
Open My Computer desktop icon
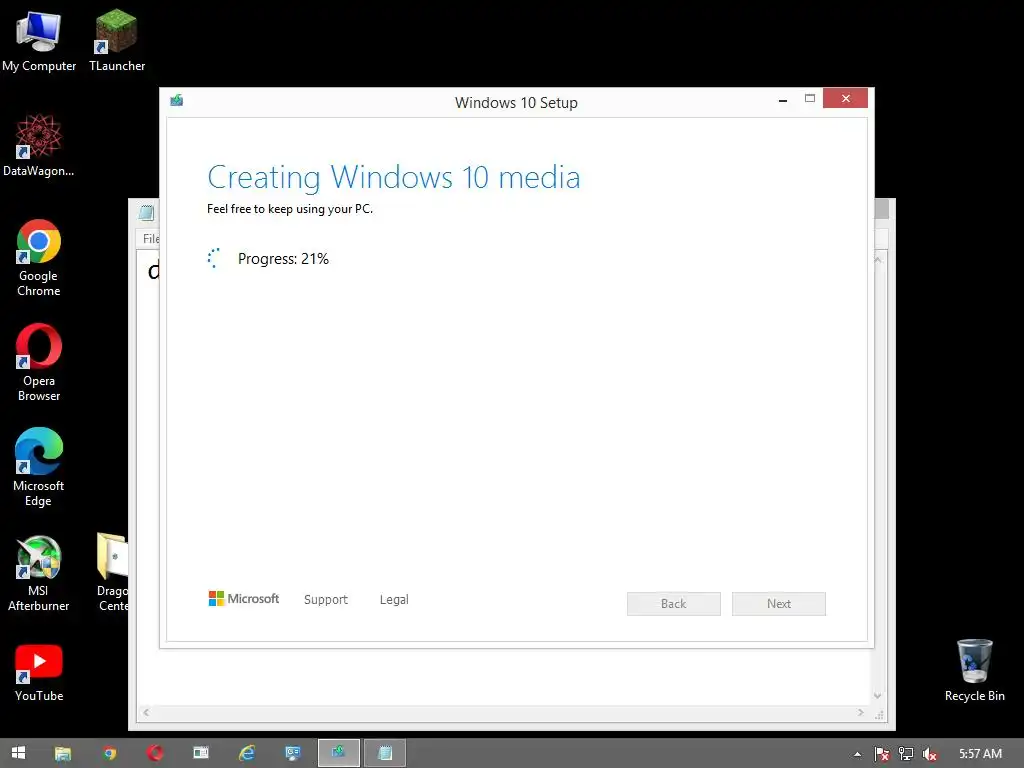point(39,40)
